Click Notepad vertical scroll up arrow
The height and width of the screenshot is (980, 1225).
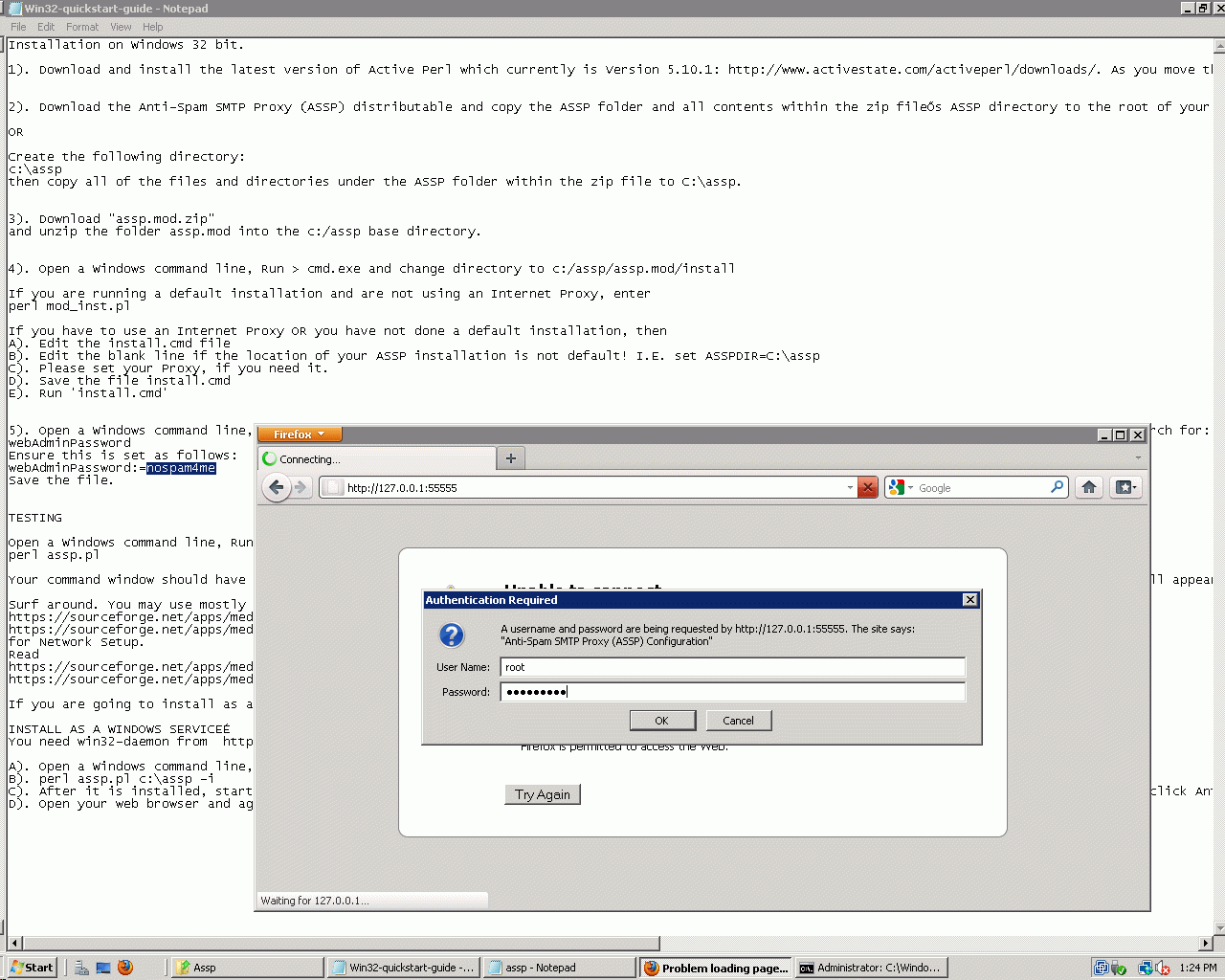click(x=1218, y=45)
